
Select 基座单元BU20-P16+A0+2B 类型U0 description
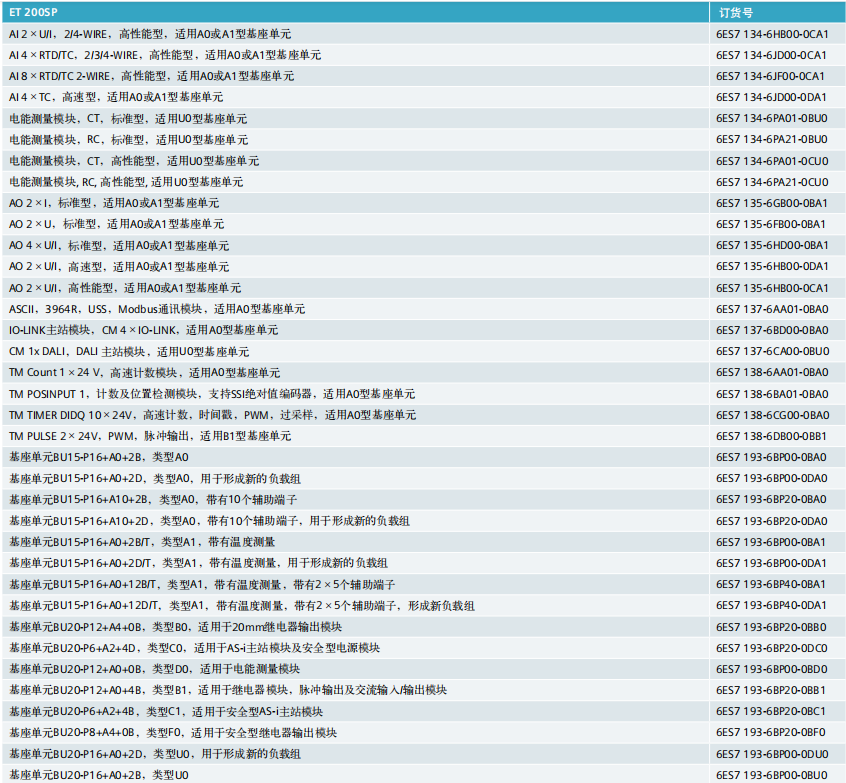99,775
